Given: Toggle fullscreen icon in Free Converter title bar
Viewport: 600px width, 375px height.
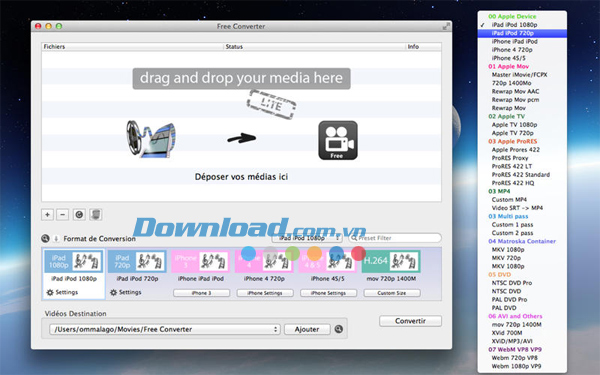Looking at the screenshot, I should 446,26.
